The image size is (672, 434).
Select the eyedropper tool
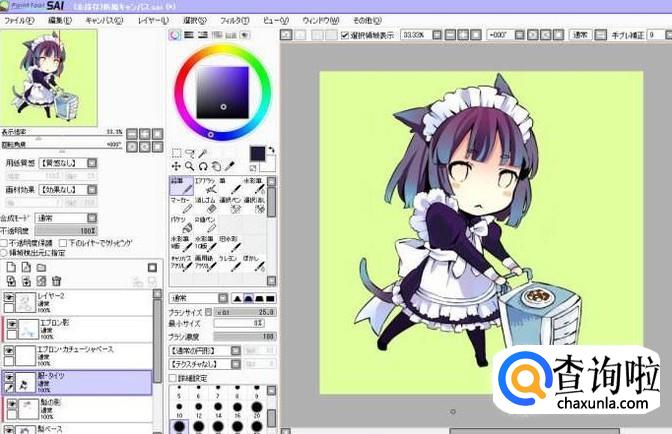[x=230, y=166]
